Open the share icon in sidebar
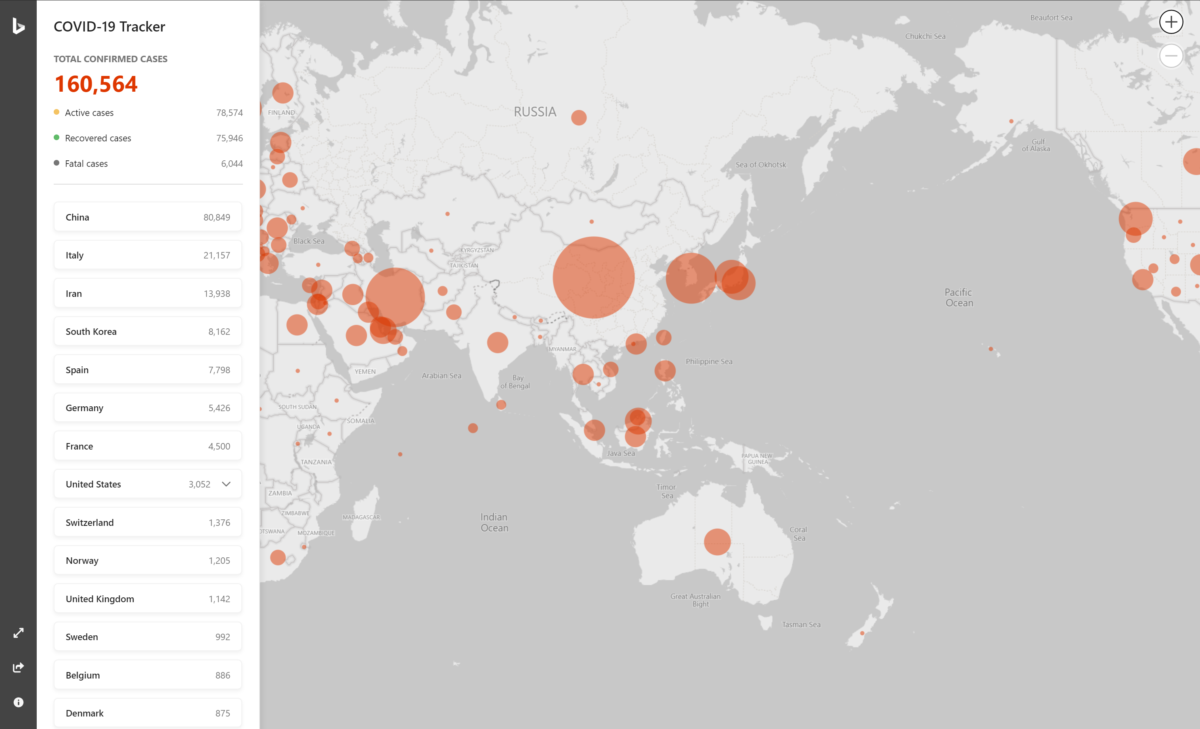This screenshot has width=1200, height=729. coord(18,668)
